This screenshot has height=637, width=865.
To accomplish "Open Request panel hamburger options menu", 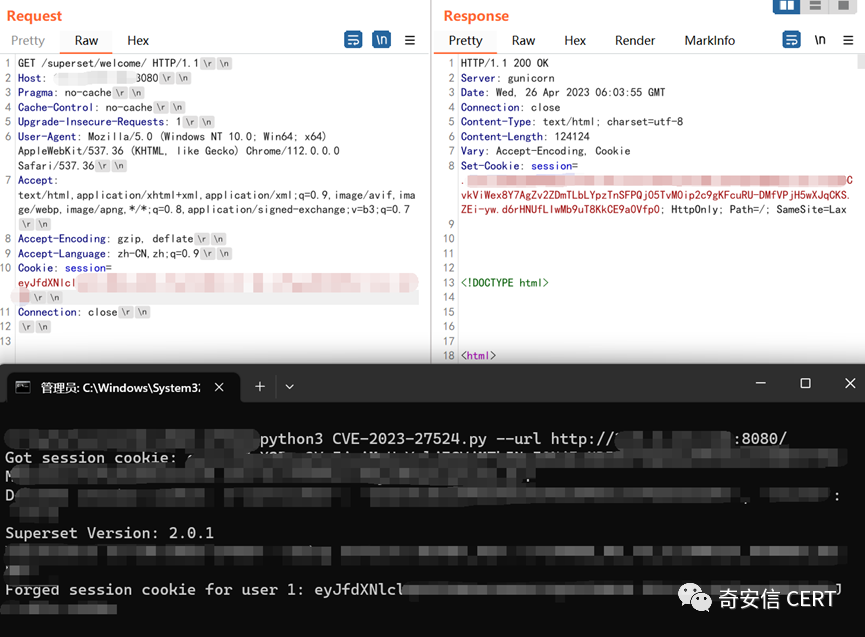I will pos(410,40).
